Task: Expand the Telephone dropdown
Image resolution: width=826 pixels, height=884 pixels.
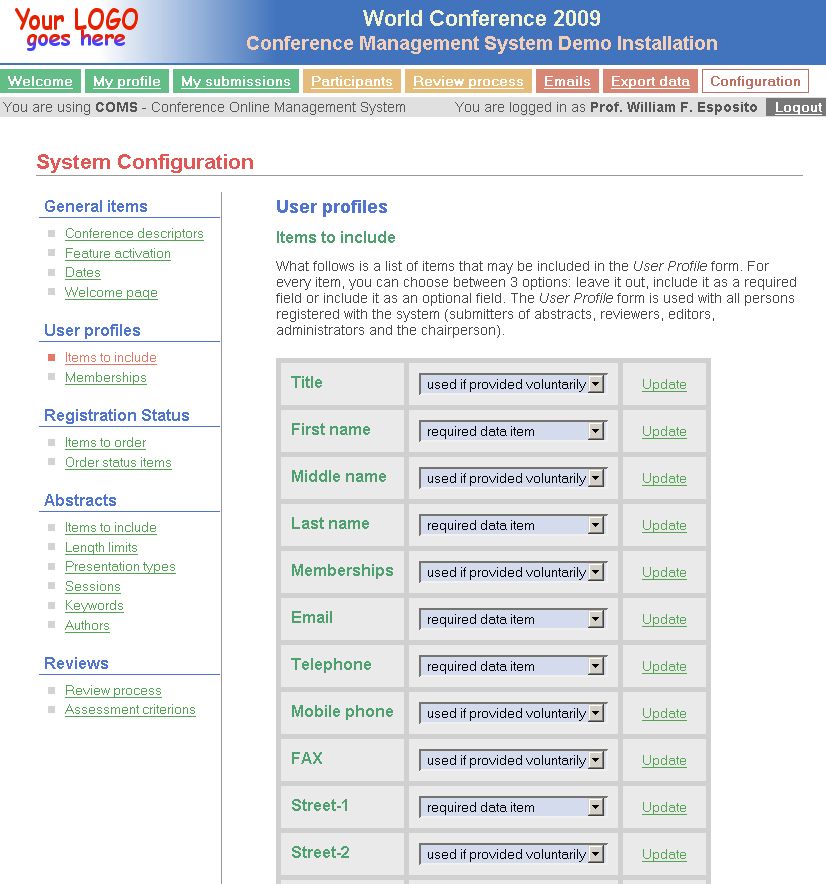Action: point(513,666)
